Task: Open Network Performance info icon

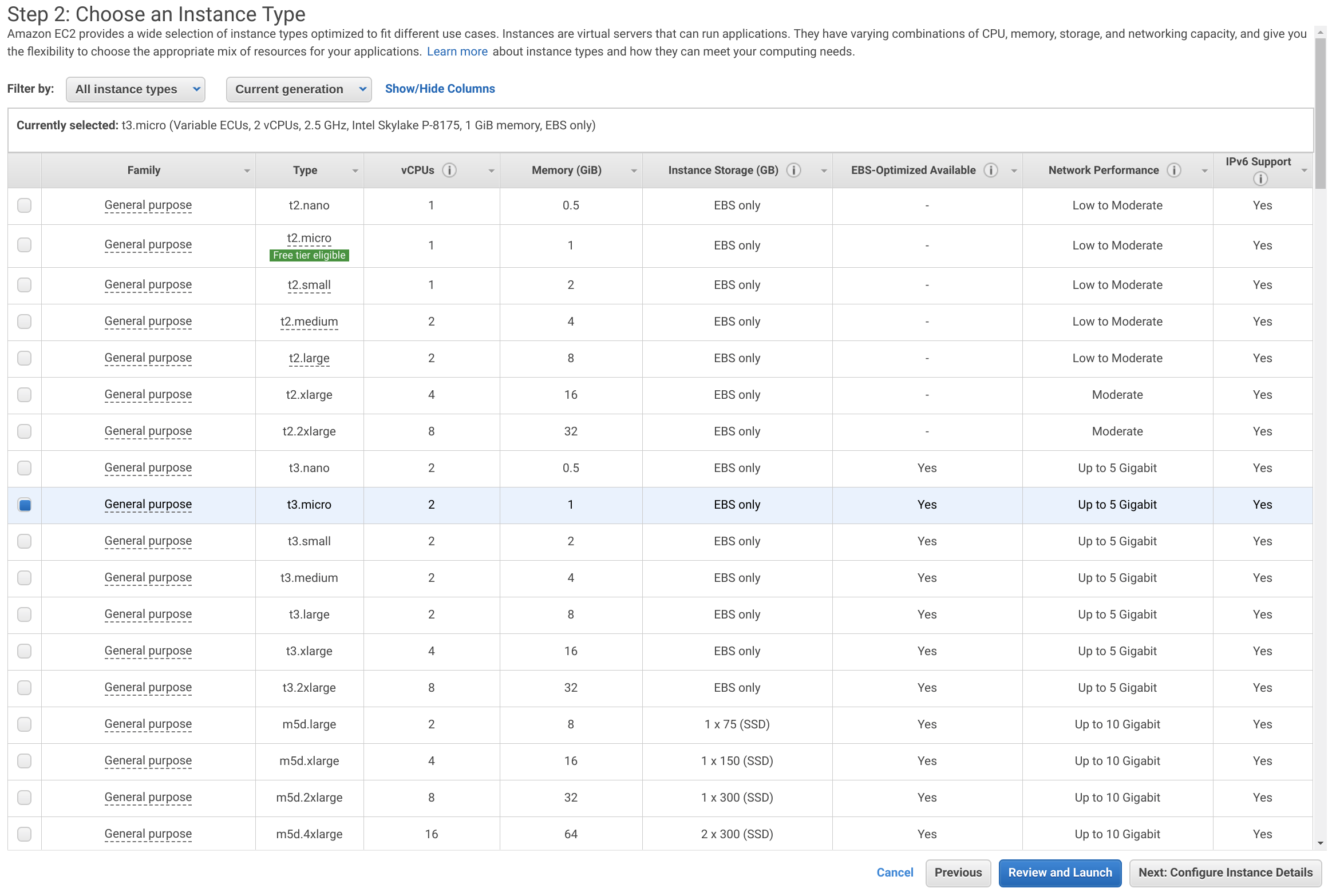Action: tap(1174, 171)
